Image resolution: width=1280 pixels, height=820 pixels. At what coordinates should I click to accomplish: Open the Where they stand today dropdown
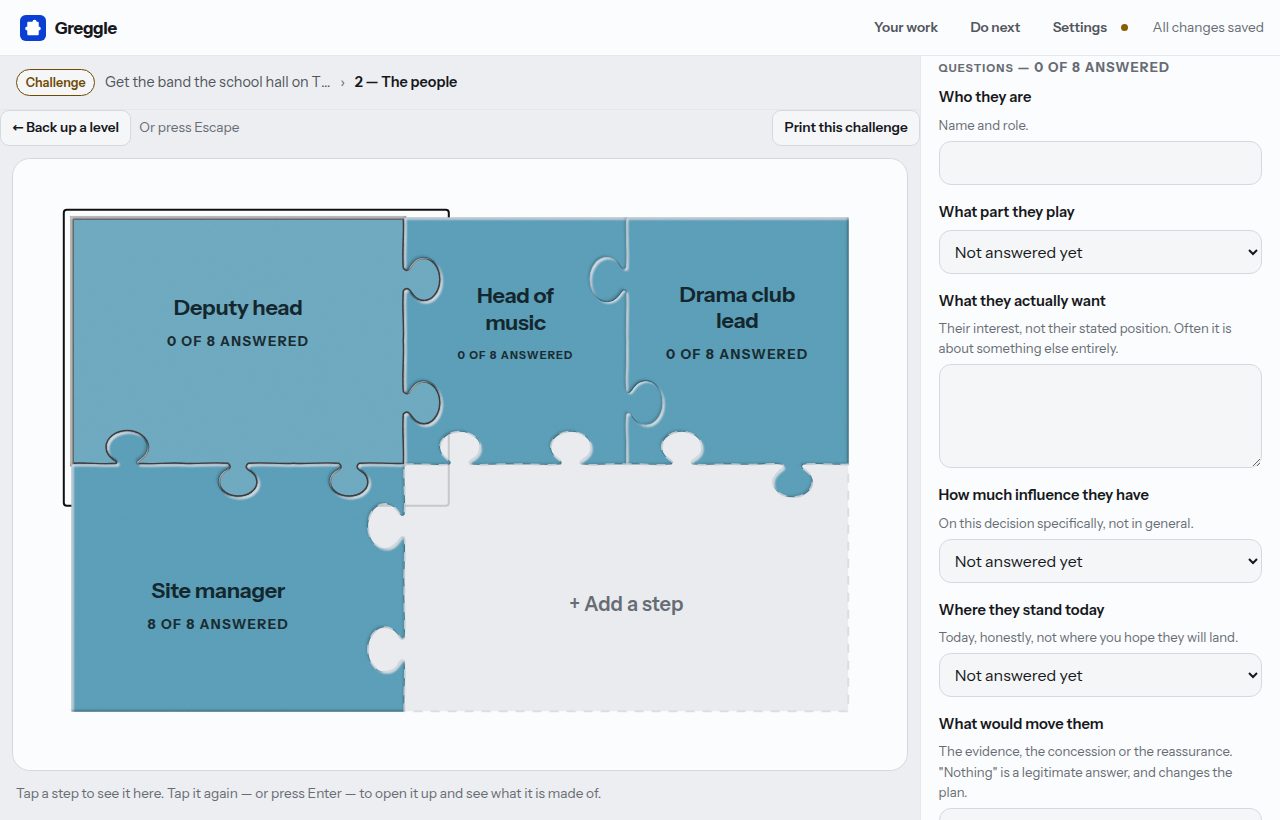click(x=1100, y=675)
